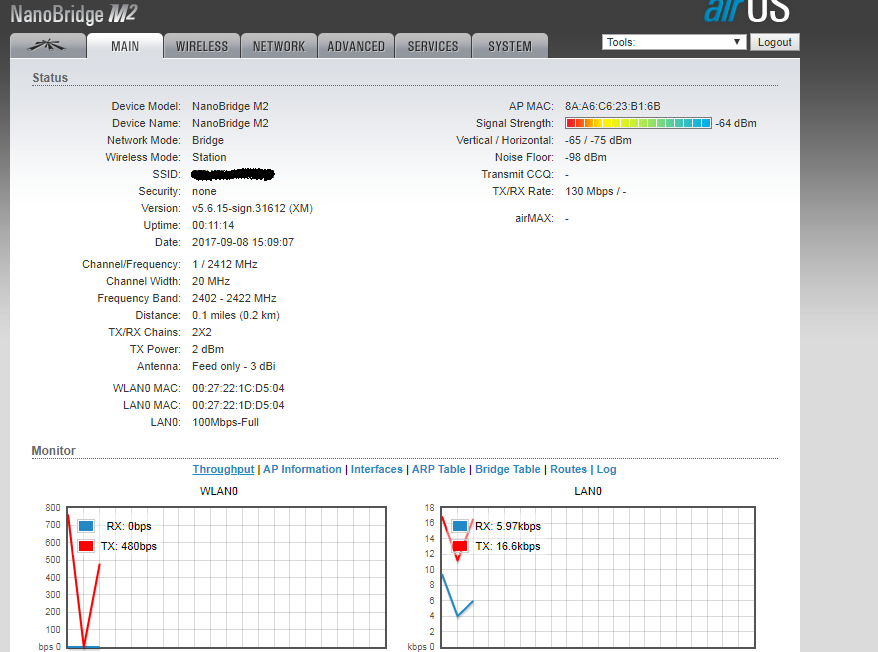Click the LAN0 speed 100Mbps-Full

point(225,422)
